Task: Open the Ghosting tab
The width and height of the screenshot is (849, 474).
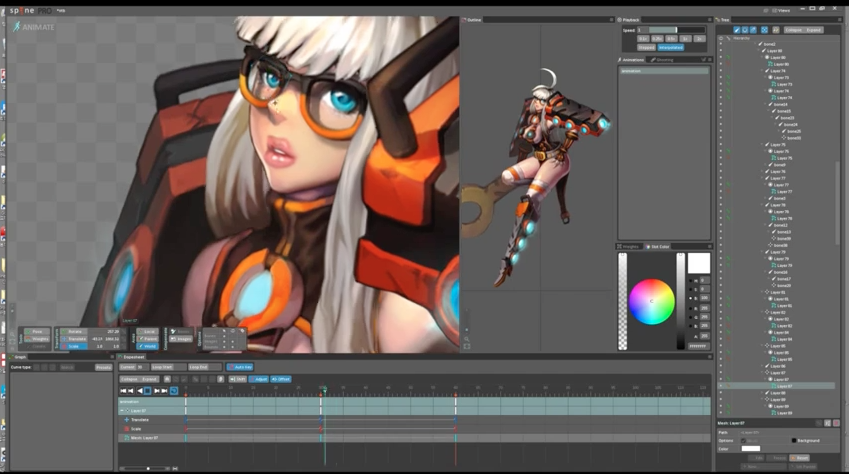Action: pyautogui.click(x=663, y=60)
